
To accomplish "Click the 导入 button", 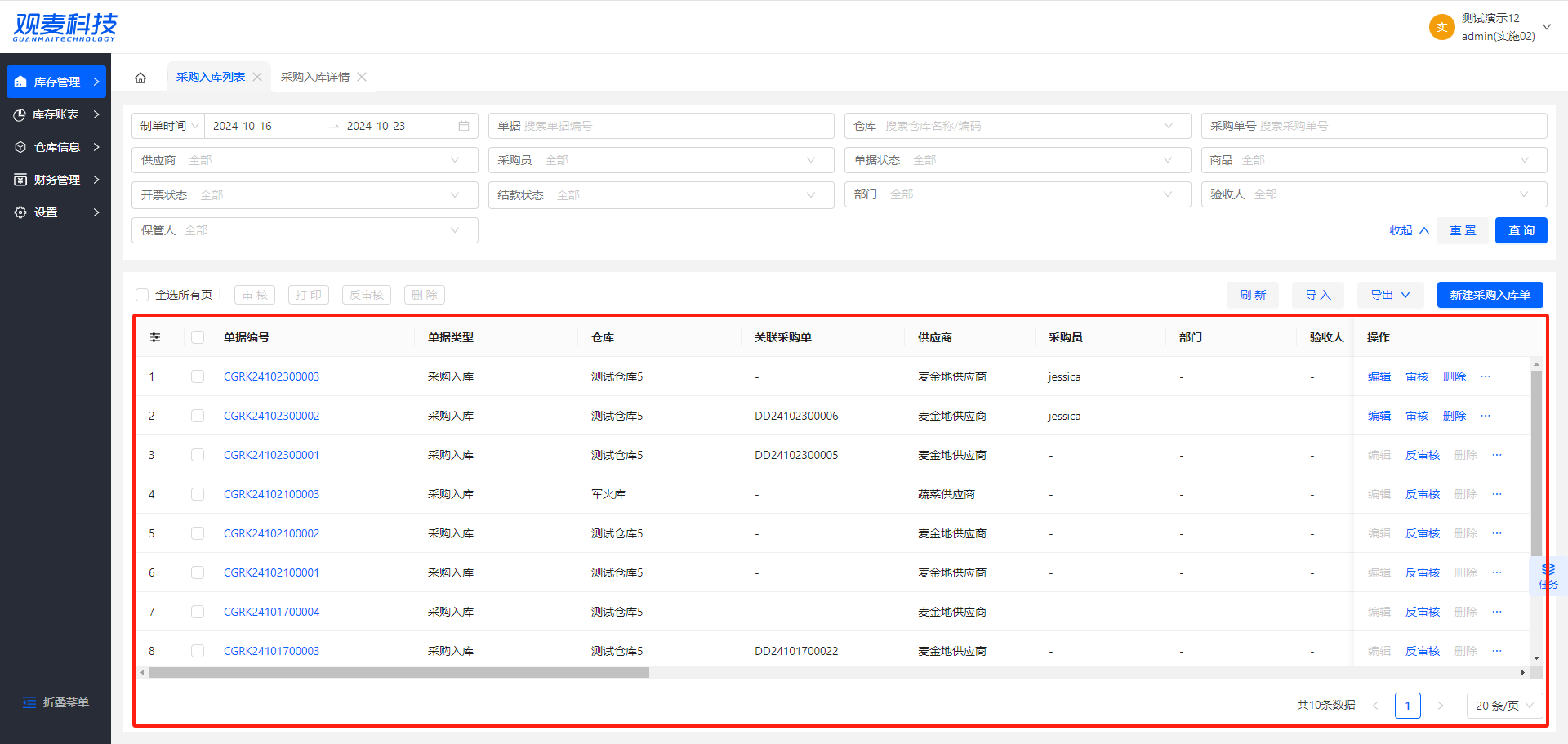I will (x=1318, y=295).
